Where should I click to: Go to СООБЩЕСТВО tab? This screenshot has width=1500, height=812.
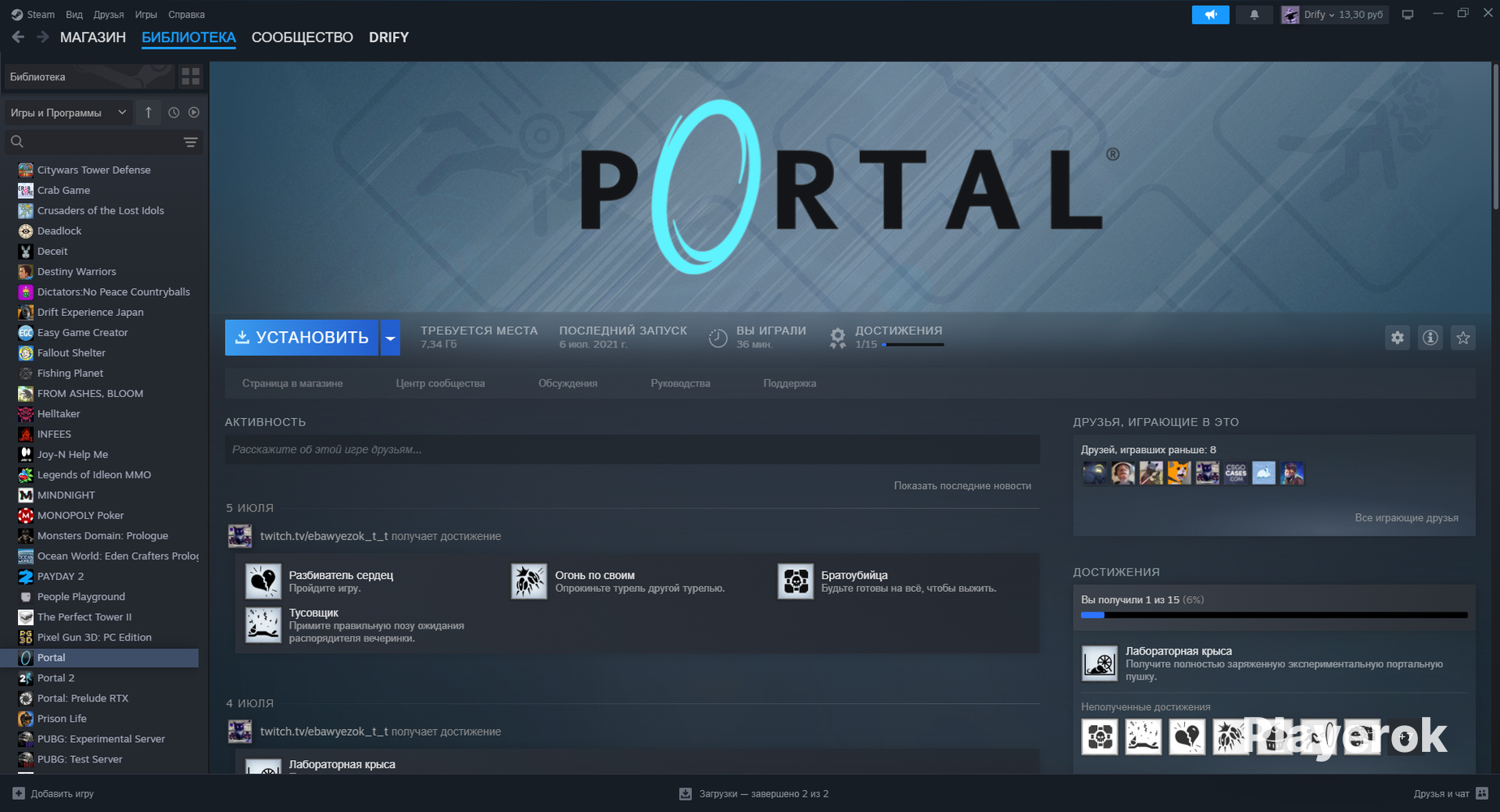coord(302,37)
